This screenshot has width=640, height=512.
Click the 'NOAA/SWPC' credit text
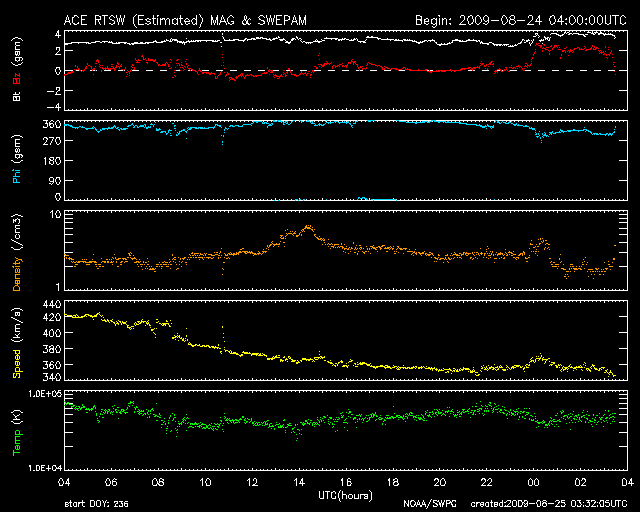pos(430,504)
